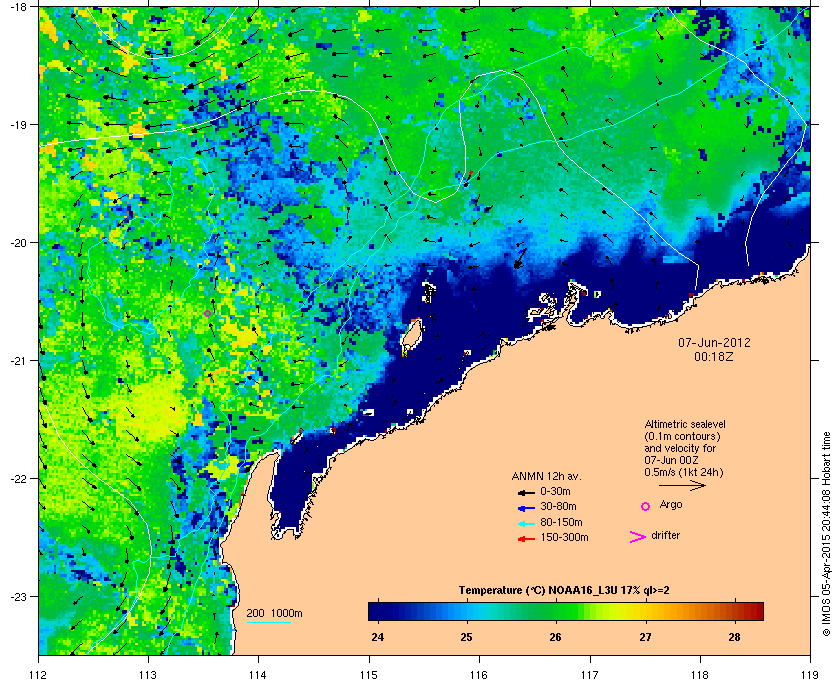Click the magenta drifter symbol in legend
Image resolution: width=840 pixels, height=680 pixels.
click(637, 537)
